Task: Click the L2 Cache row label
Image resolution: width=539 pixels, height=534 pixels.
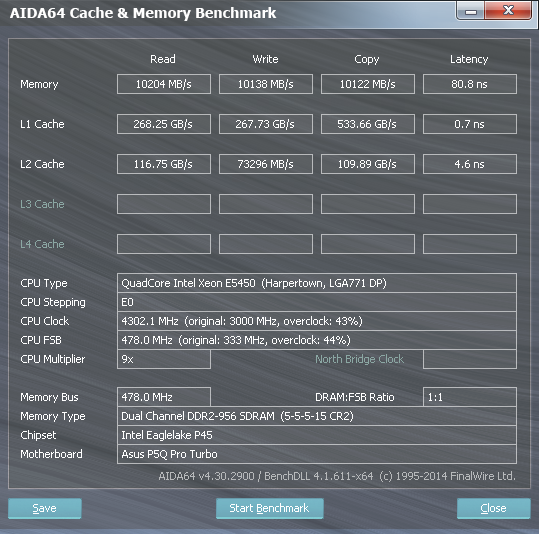Action: click(x=42, y=164)
